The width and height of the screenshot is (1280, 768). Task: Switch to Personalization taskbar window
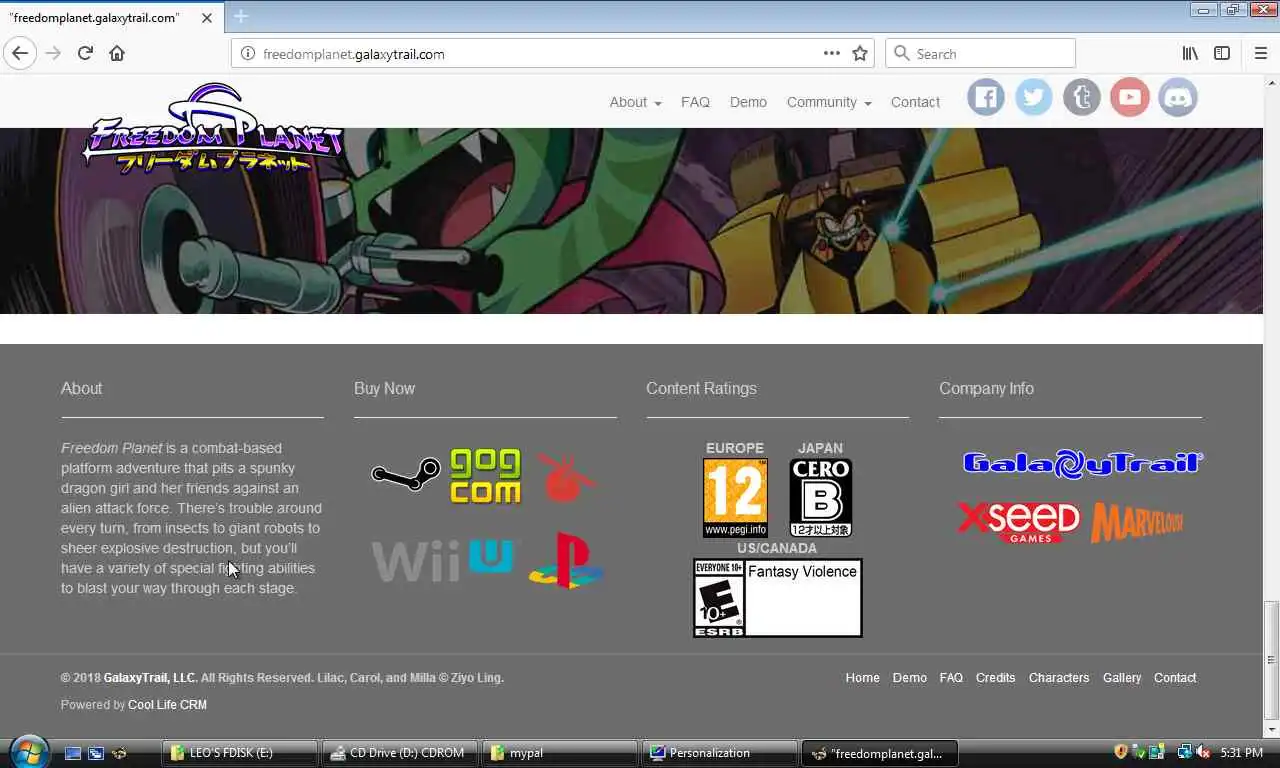[720, 753]
